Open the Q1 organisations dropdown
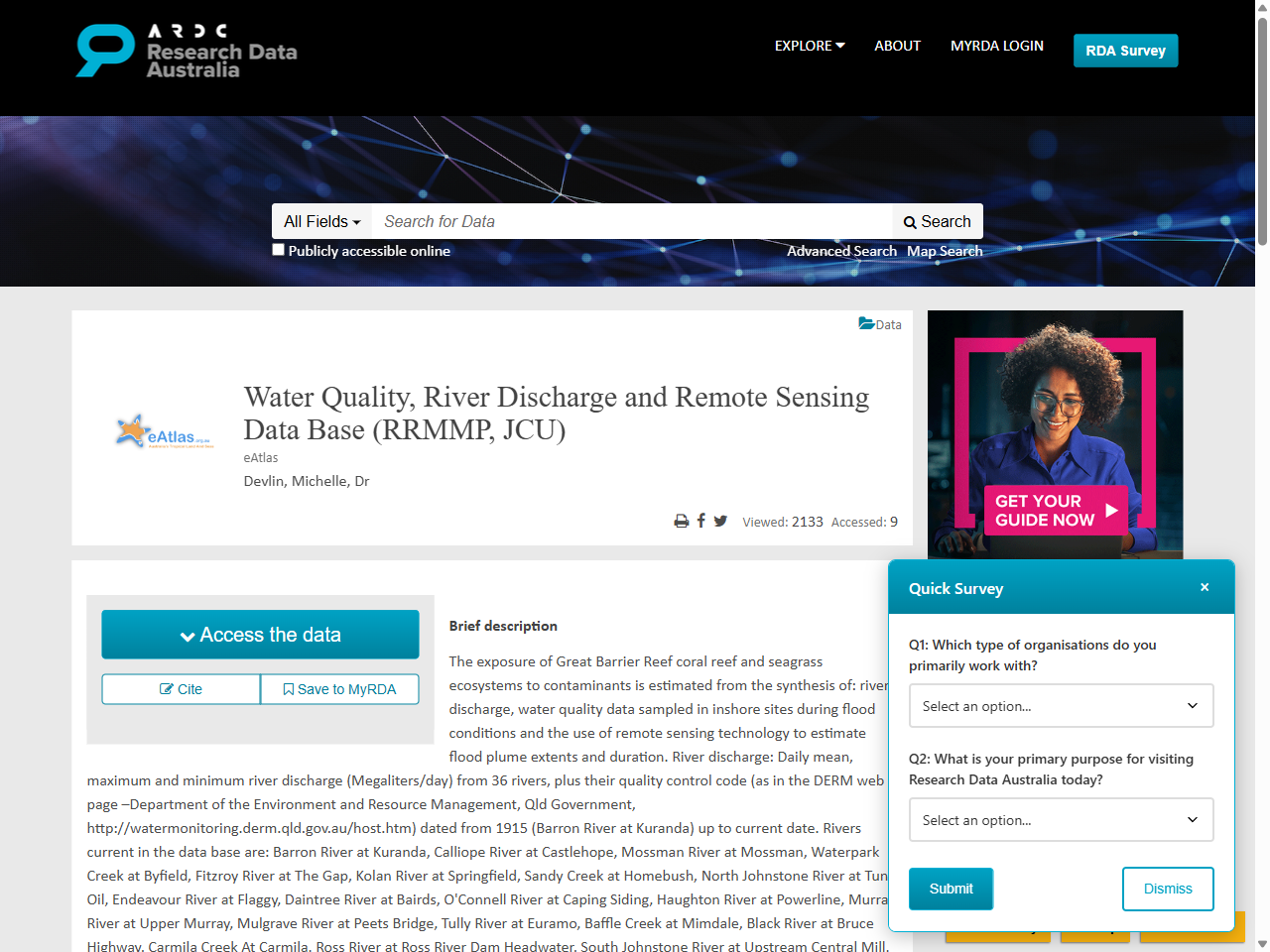1270x952 pixels. pos(1061,705)
